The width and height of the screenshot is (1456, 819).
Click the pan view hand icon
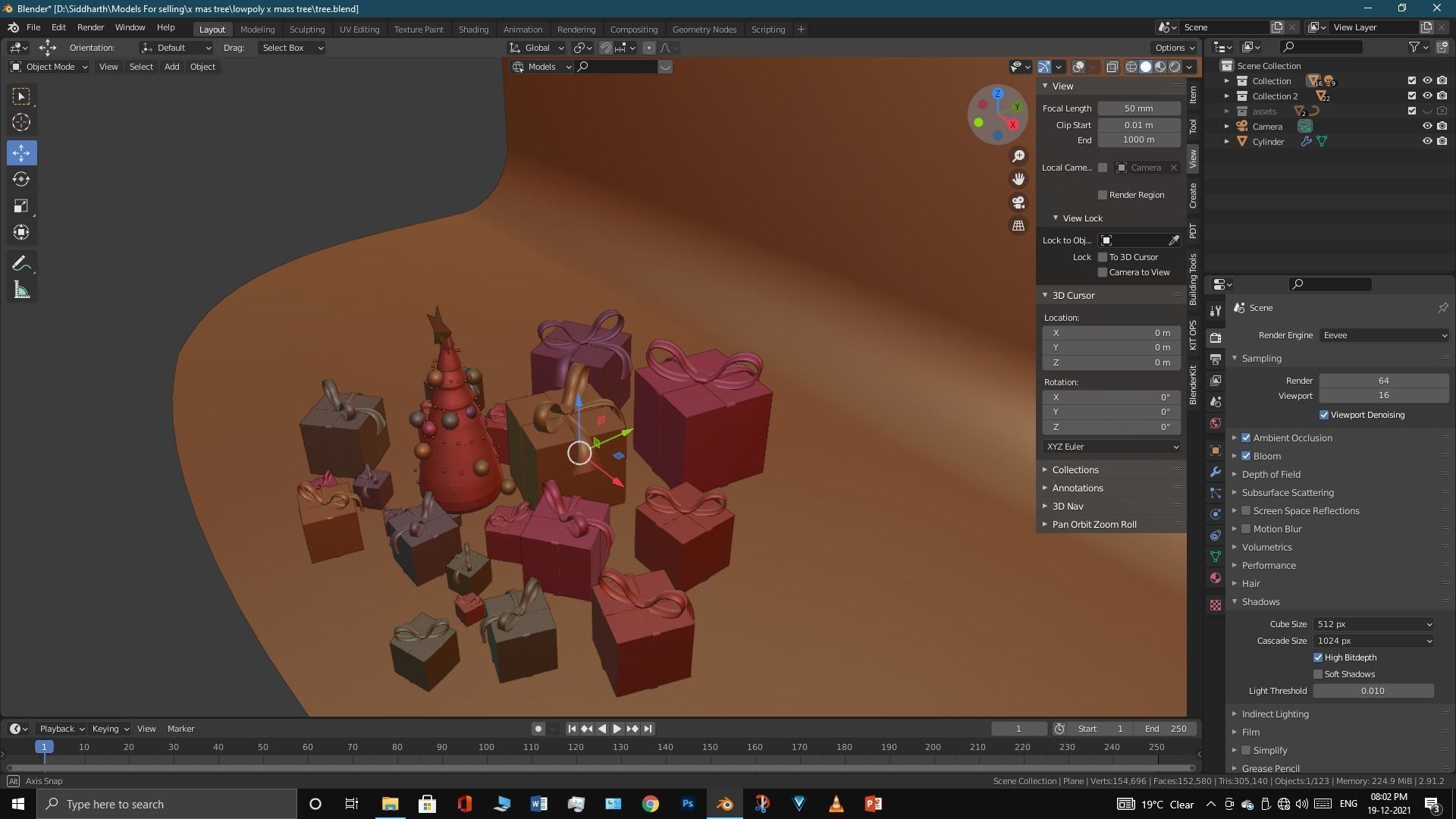coord(1018,179)
